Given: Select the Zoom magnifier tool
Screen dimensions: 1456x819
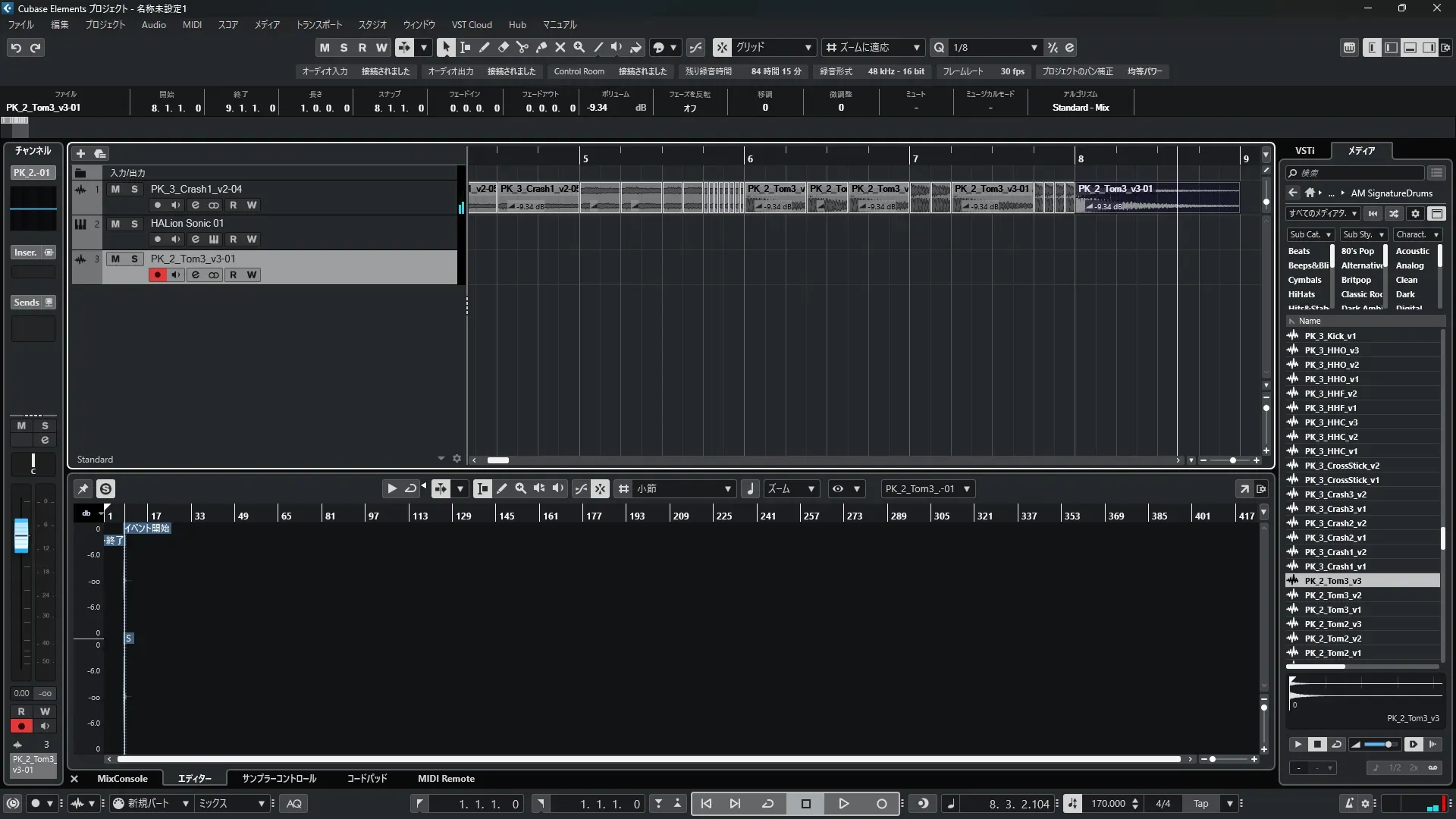Looking at the screenshot, I should click(x=579, y=48).
